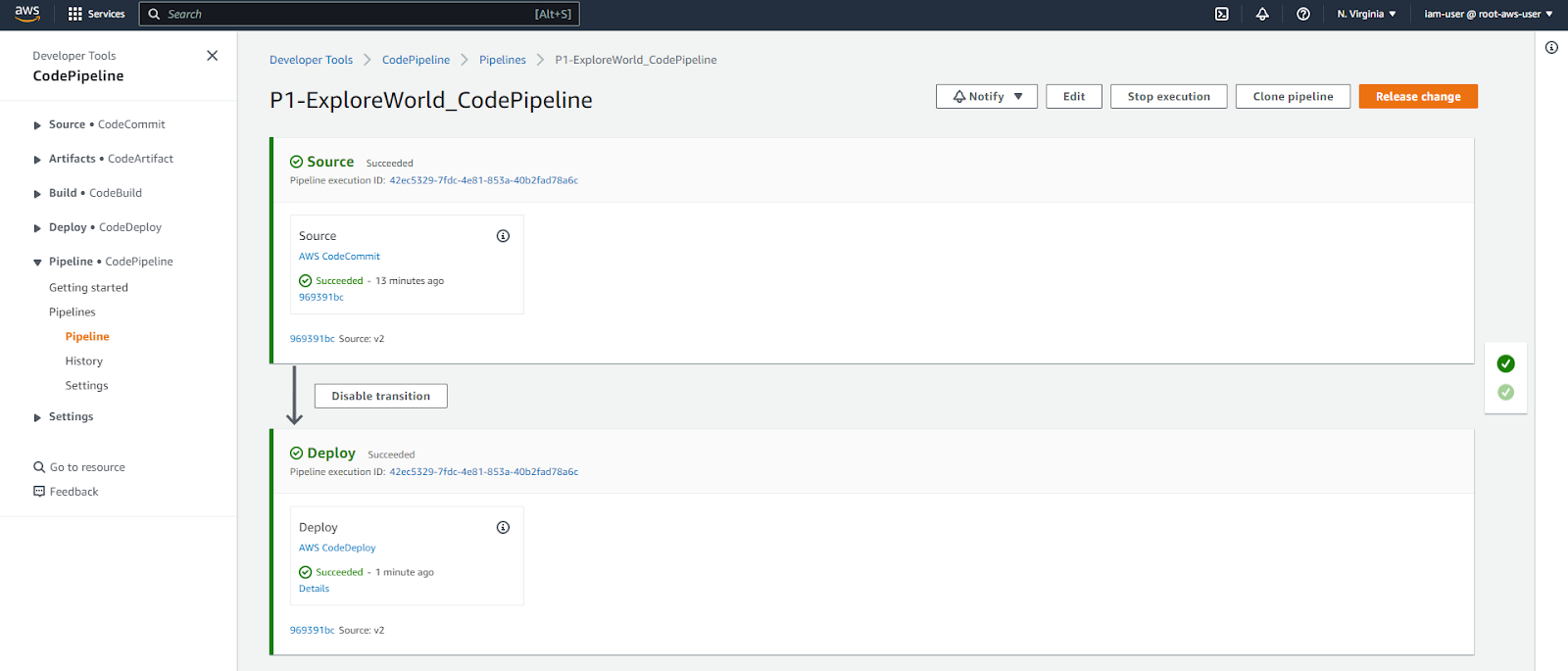Open the info panel icon at far right
Screen dimensions: 1568x671
coord(1551,48)
